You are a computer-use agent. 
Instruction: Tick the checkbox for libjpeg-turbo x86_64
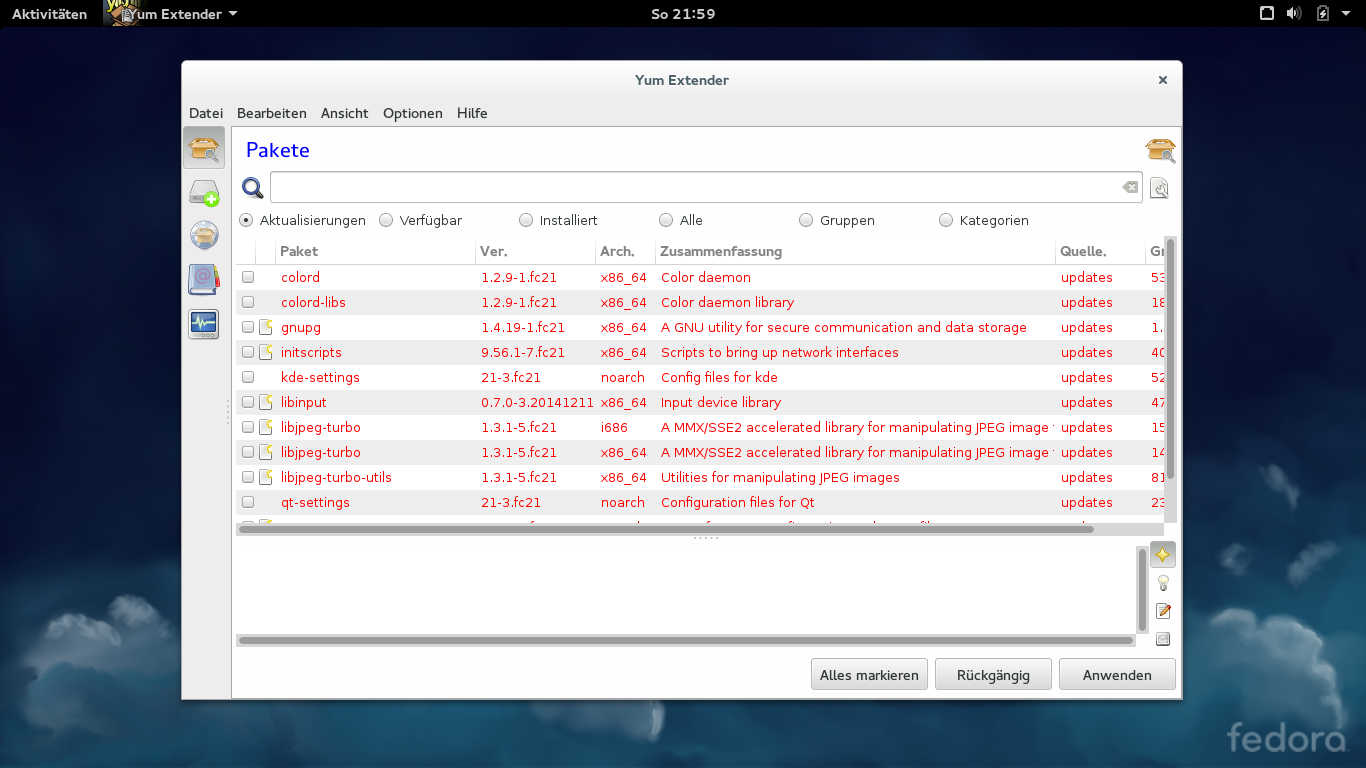click(x=248, y=452)
